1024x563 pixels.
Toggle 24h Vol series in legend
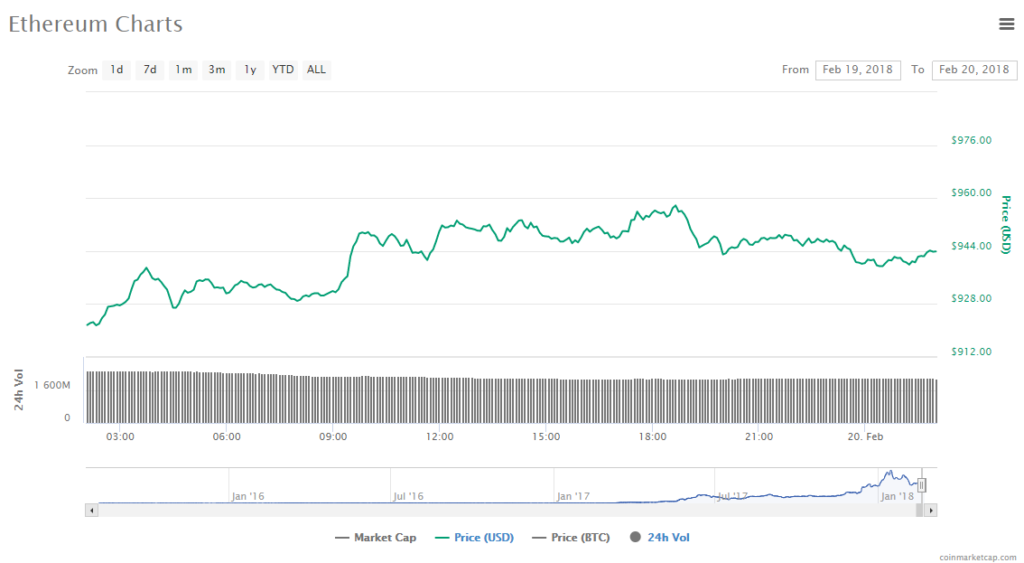tap(660, 538)
